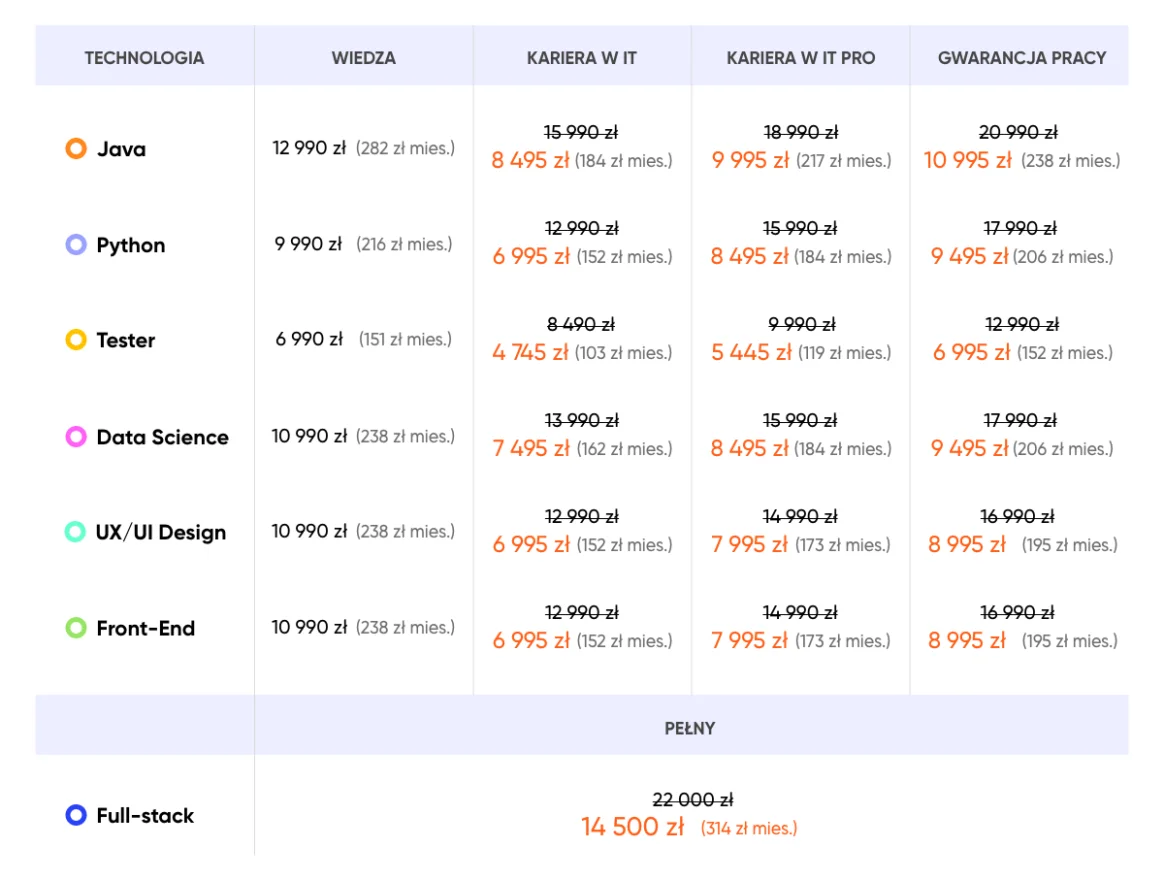This screenshot has width=1164, height=880.
Task: Click the Data Science row label
Action: coord(162,437)
